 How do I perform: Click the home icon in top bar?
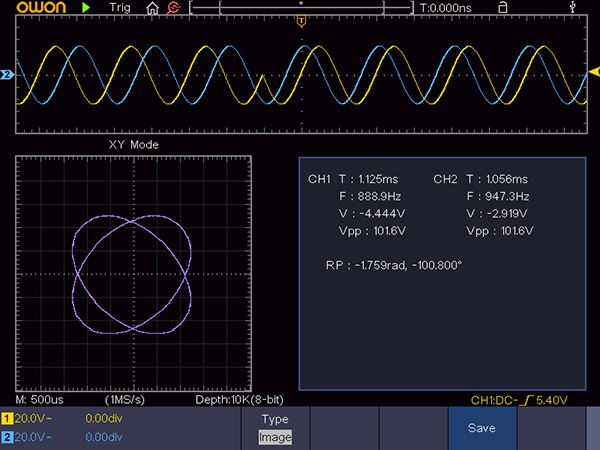point(152,7)
